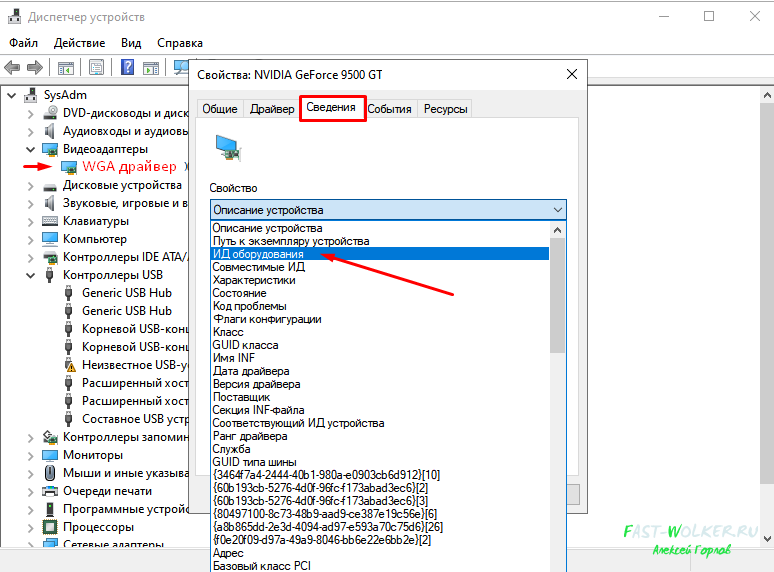The height and width of the screenshot is (572, 774).
Task: Expand the Клавиатуры category
Action: [31, 222]
